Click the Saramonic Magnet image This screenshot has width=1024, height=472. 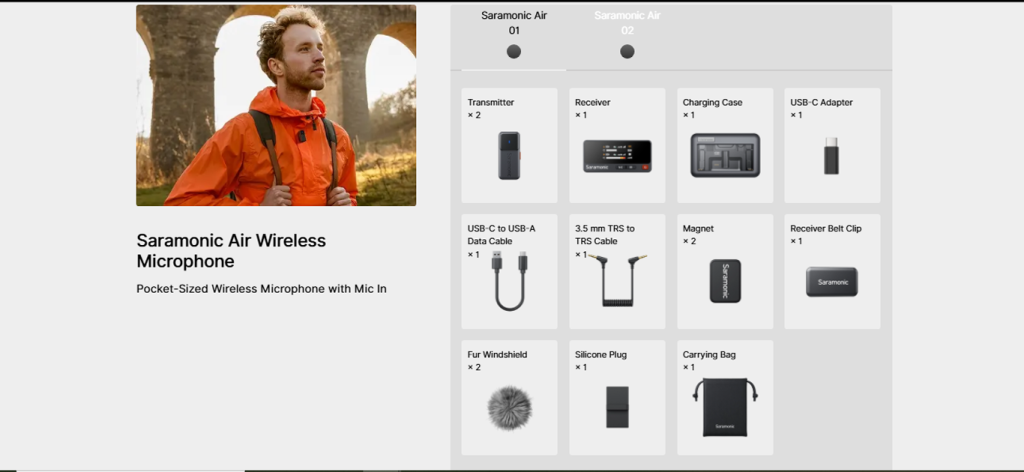click(x=725, y=281)
